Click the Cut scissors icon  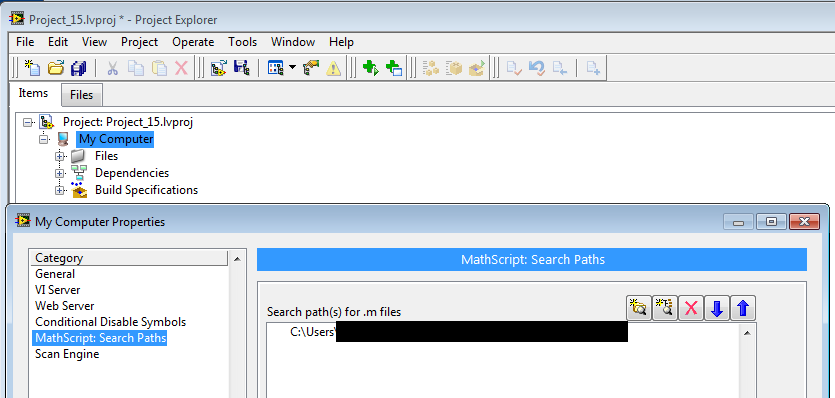[x=112, y=68]
